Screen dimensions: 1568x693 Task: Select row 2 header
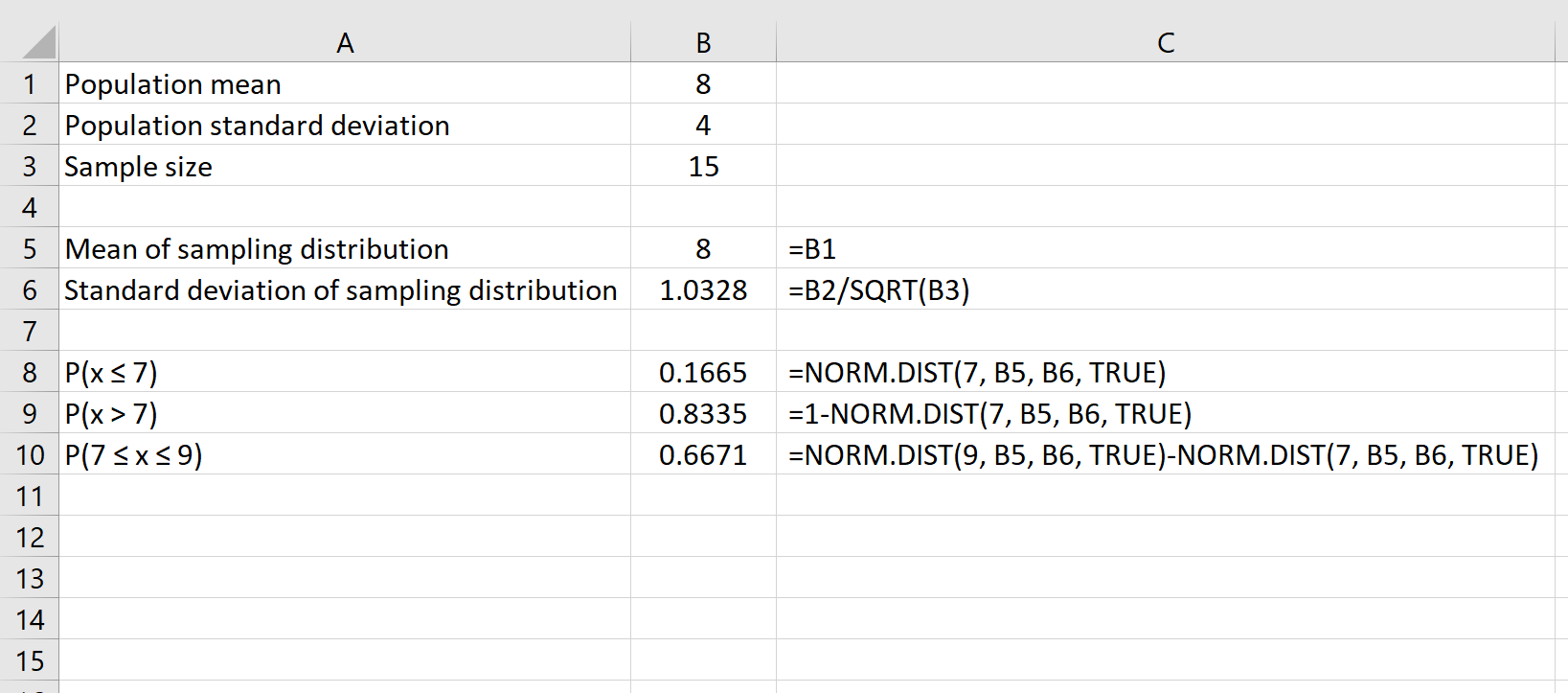click(29, 125)
